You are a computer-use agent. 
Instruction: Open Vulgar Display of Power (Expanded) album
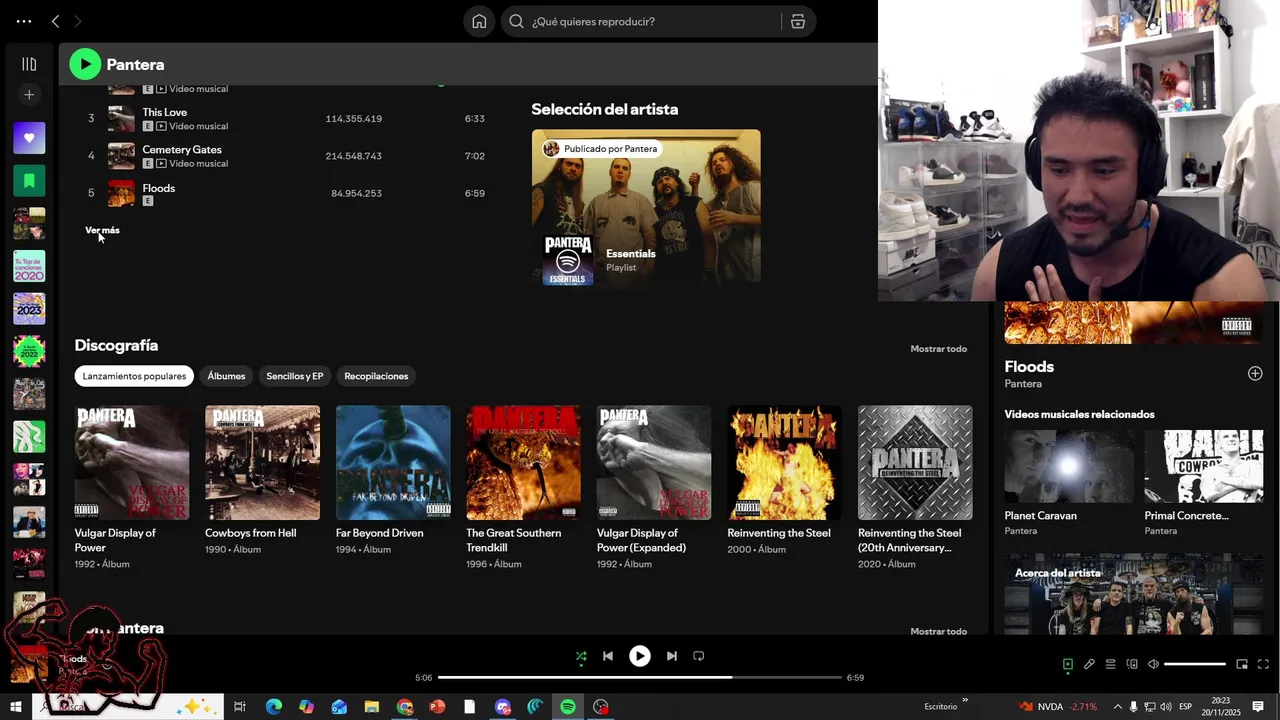[654, 488]
